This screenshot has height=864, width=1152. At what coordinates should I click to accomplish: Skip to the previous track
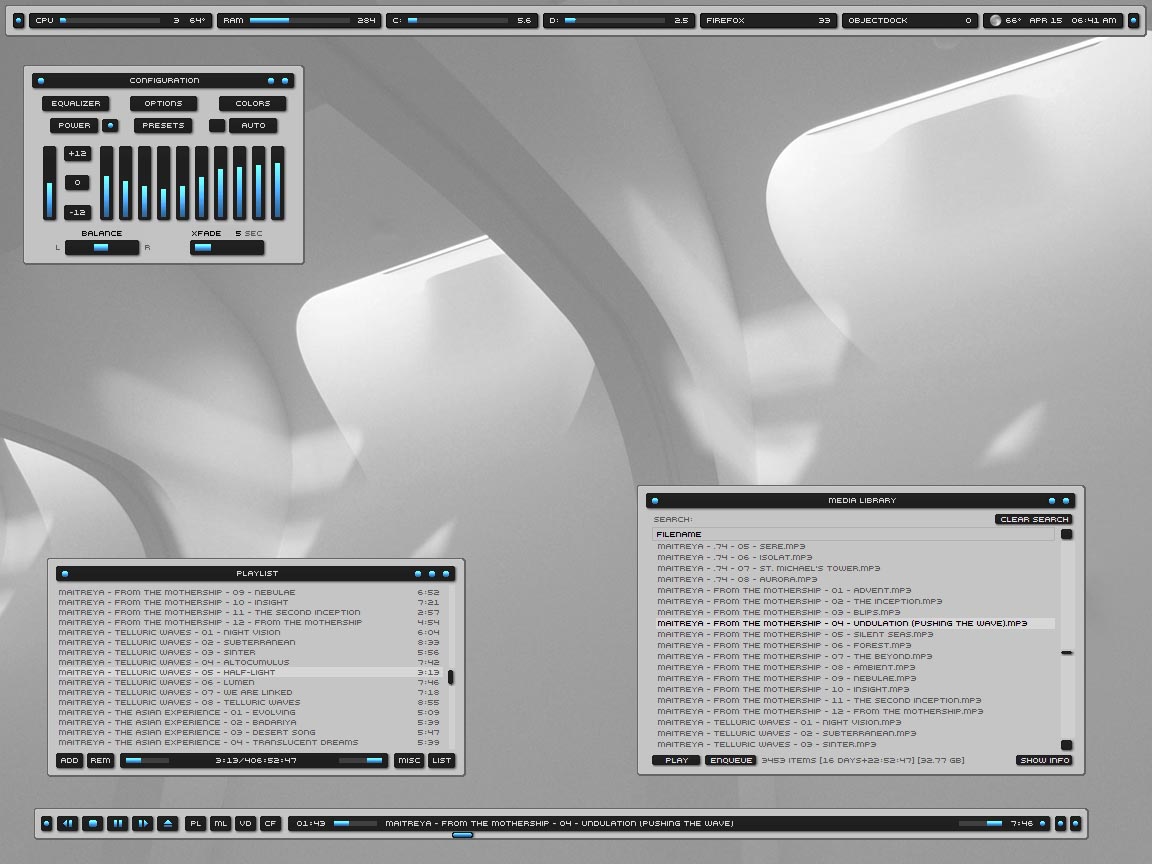point(68,823)
